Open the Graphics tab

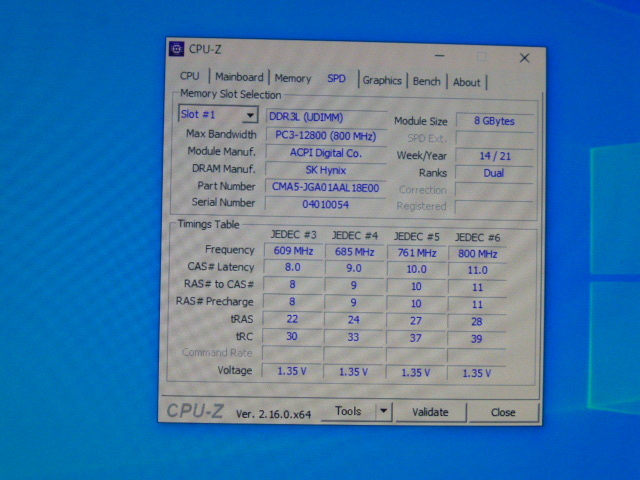coord(382,80)
